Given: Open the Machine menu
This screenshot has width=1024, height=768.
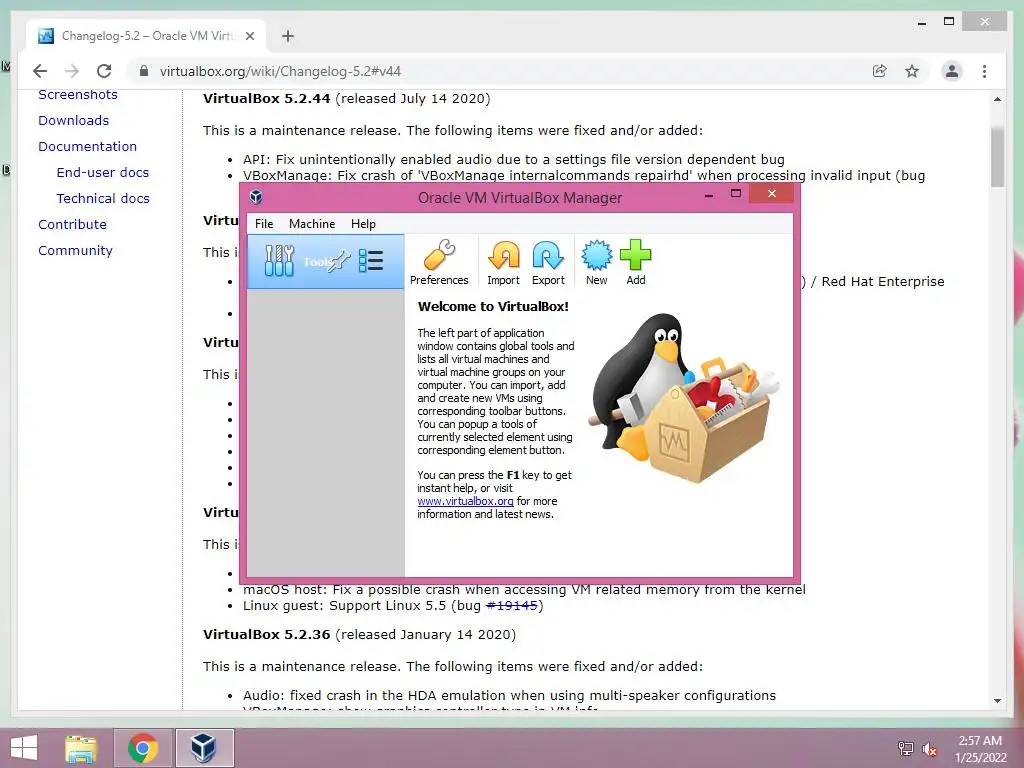Looking at the screenshot, I should (312, 223).
